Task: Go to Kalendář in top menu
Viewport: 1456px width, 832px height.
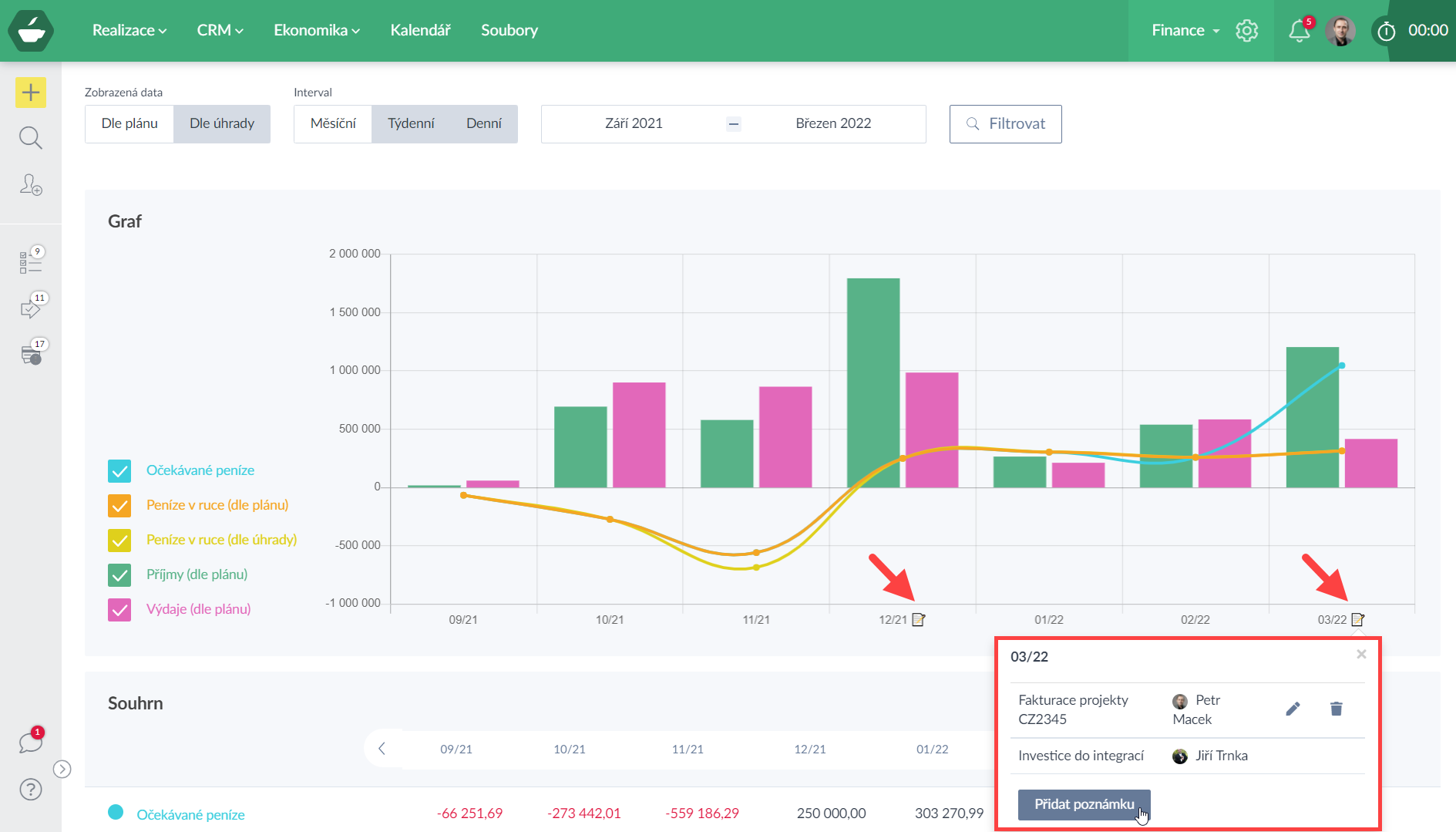Action: tap(420, 30)
